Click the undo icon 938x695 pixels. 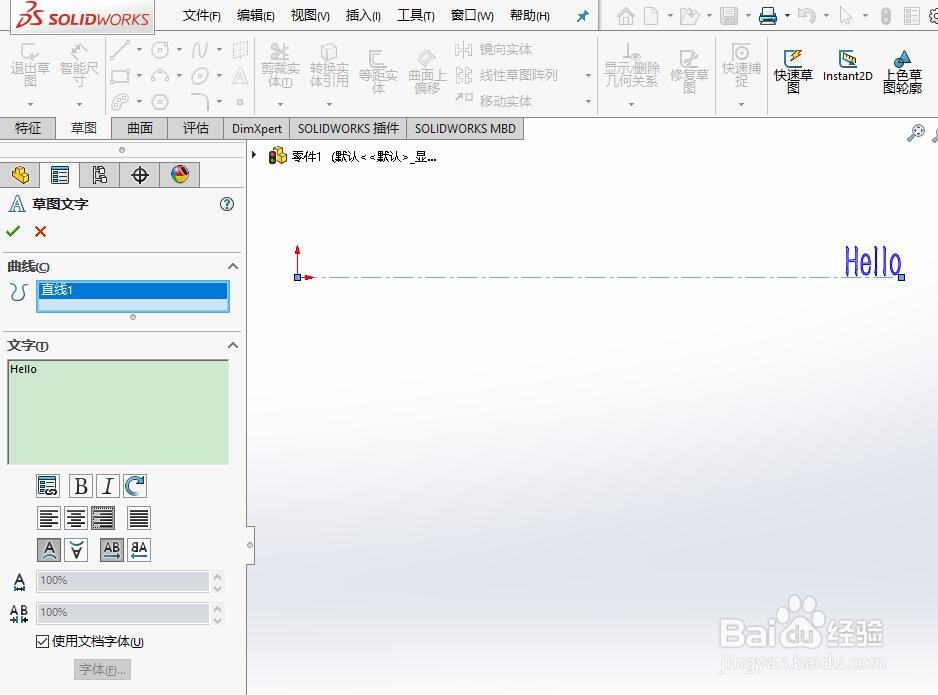(x=806, y=16)
